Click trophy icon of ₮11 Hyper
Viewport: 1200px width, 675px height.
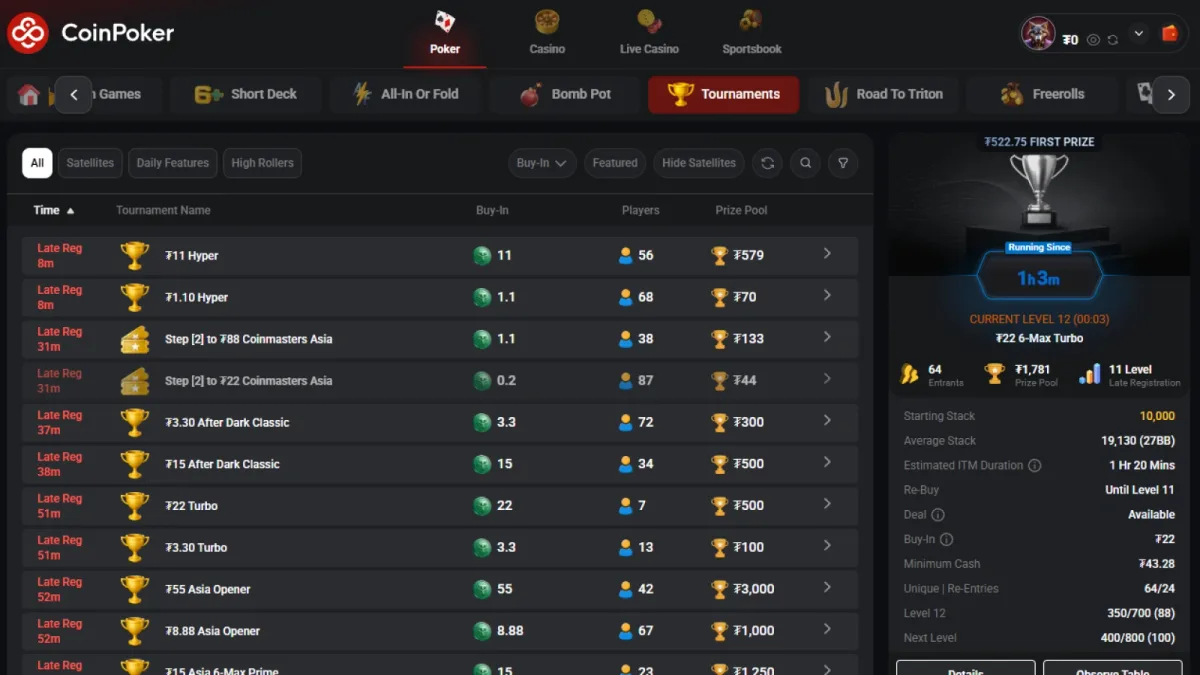point(135,255)
